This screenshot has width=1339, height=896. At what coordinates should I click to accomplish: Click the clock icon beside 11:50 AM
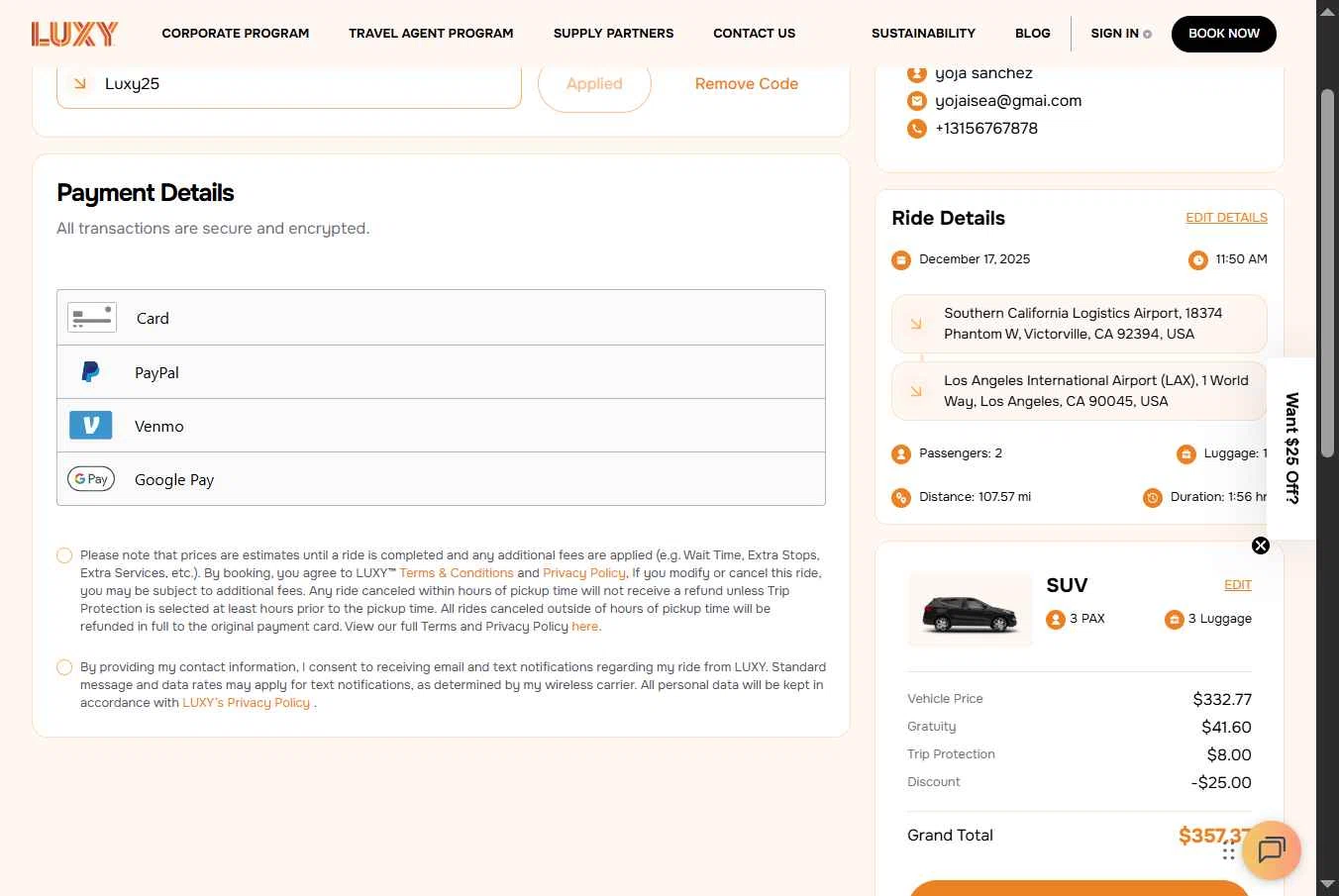coord(1198,260)
